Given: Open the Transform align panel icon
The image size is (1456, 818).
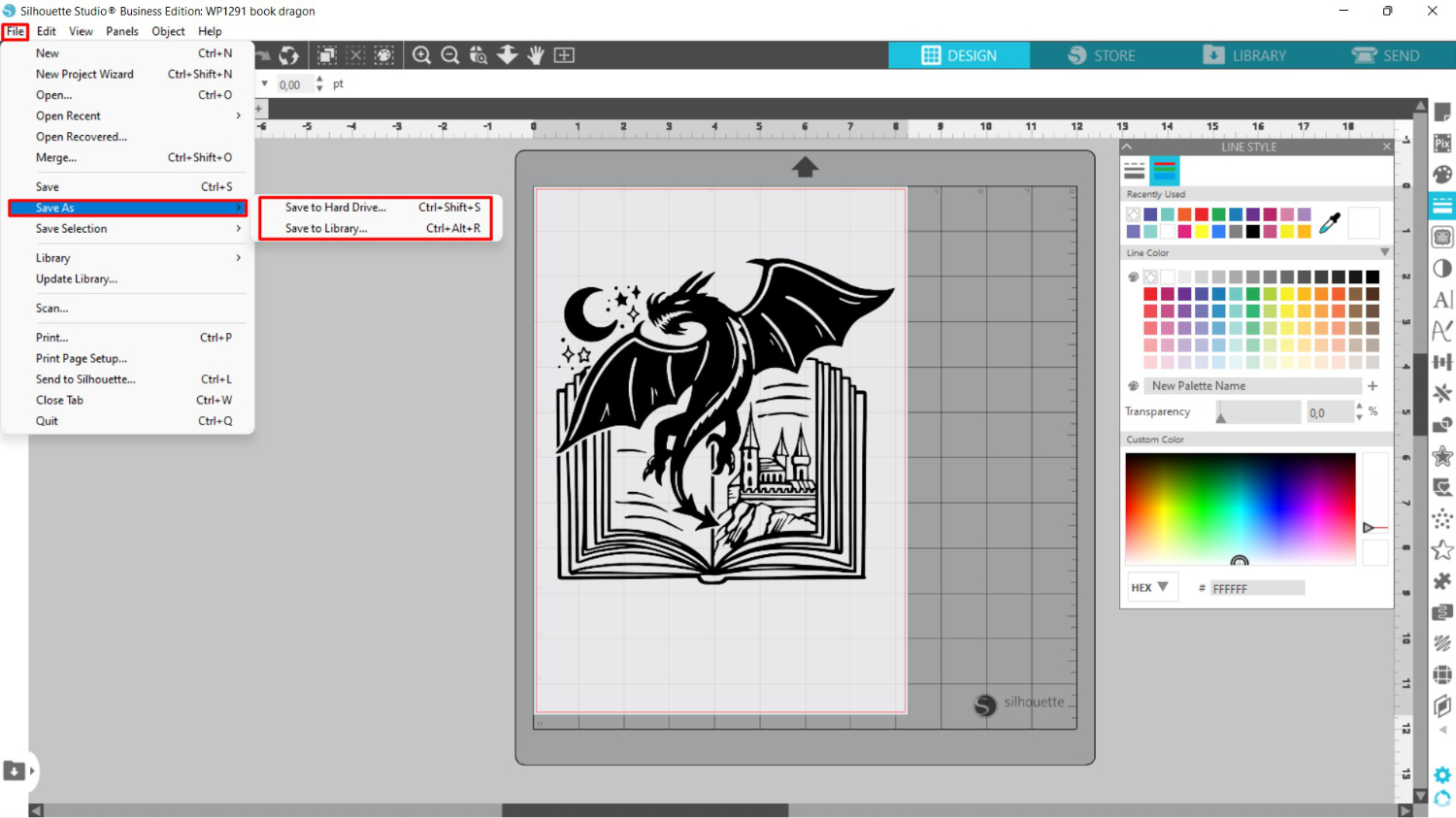Looking at the screenshot, I should (x=1442, y=362).
